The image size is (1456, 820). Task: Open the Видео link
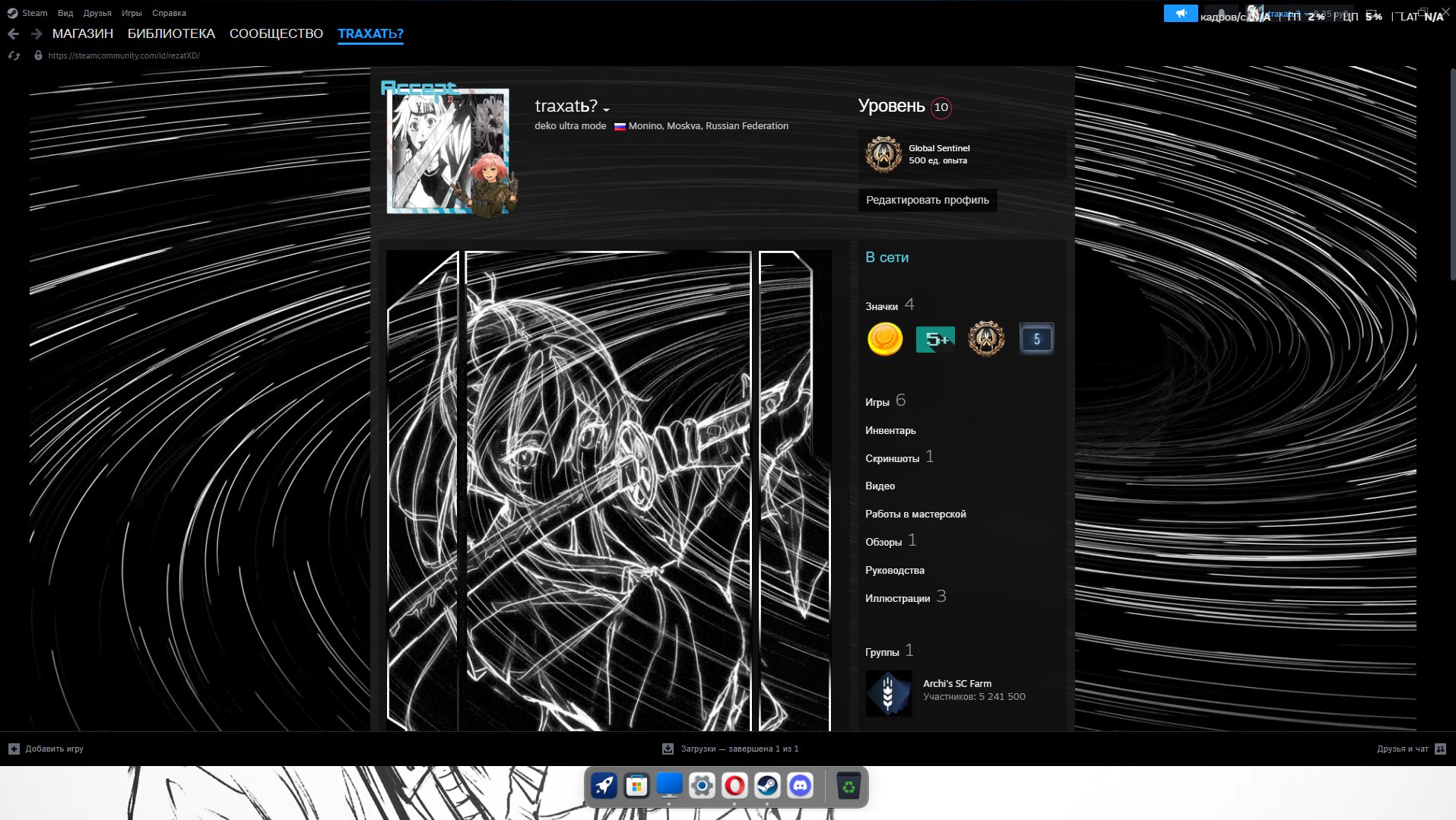coord(880,486)
